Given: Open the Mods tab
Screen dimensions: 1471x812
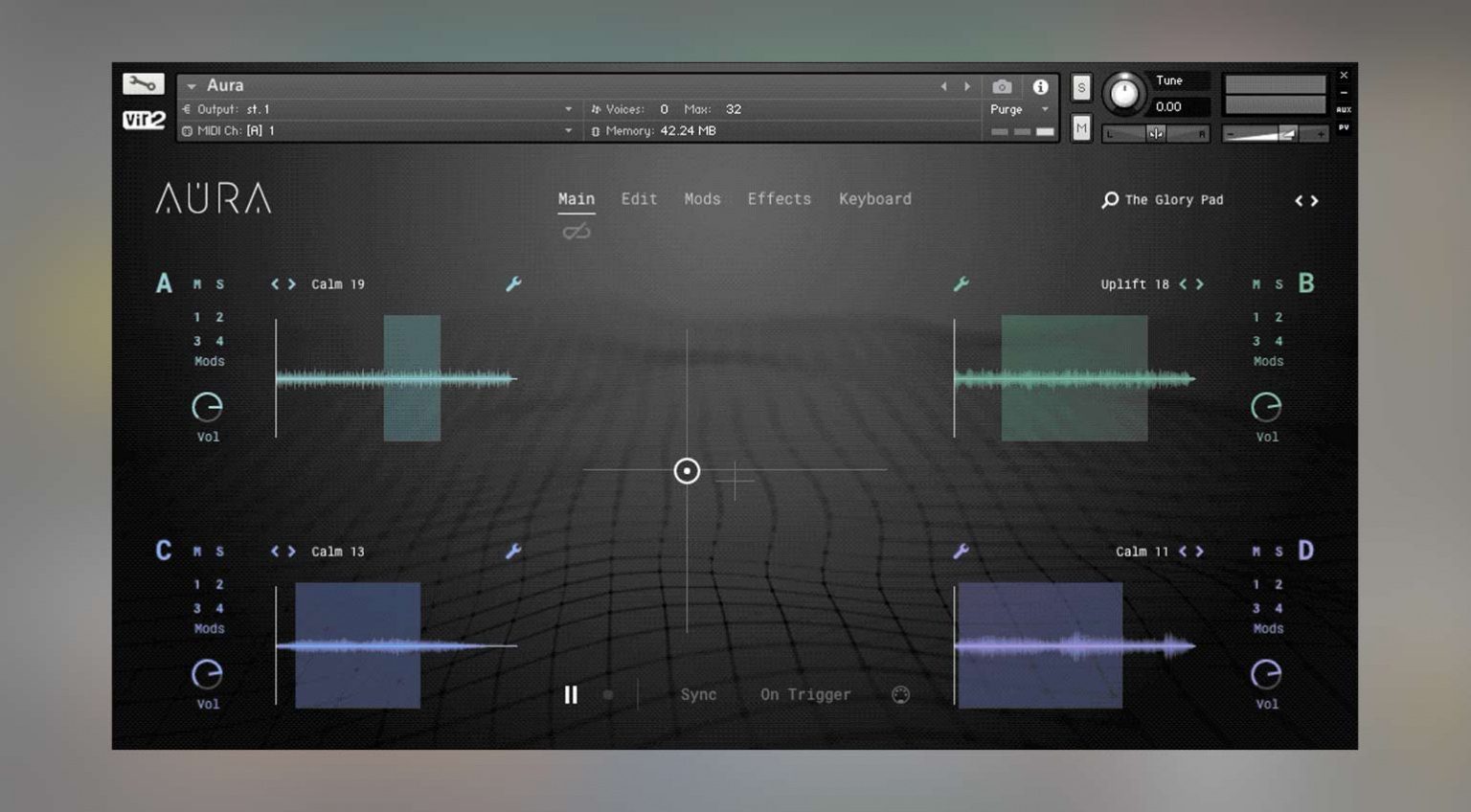Looking at the screenshot, I should click(702, 199).
